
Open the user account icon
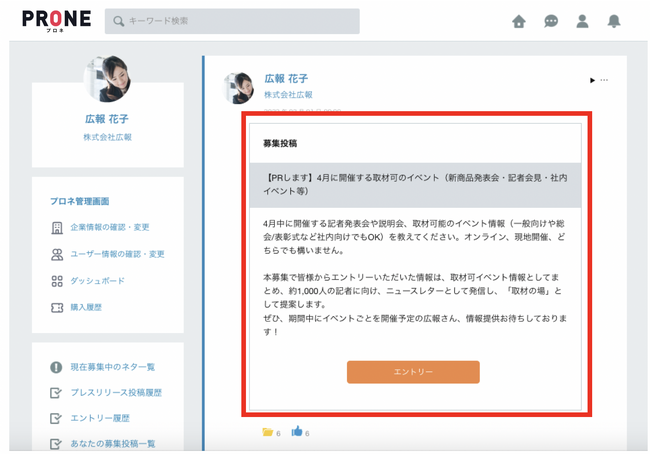point(582,21)
